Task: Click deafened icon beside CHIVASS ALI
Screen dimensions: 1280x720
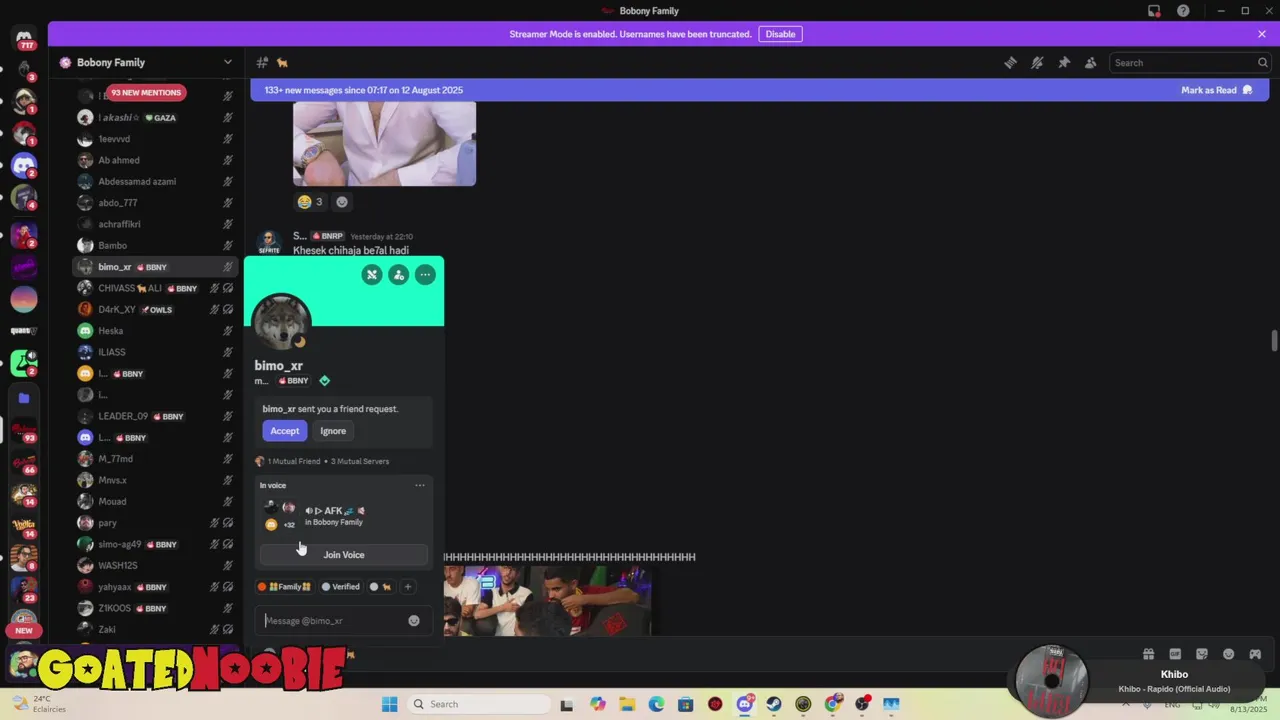Action: (228, 288)
